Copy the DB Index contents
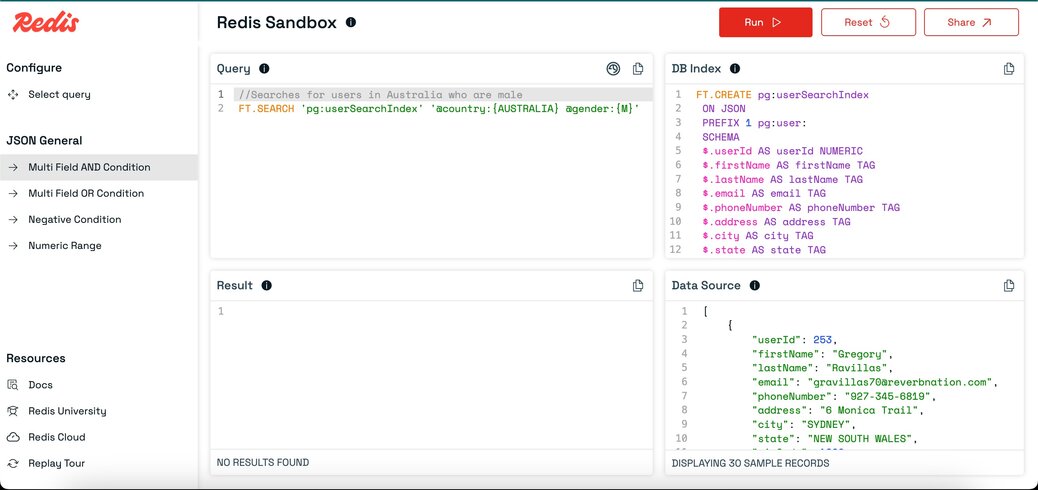 tap(1008, 69)
